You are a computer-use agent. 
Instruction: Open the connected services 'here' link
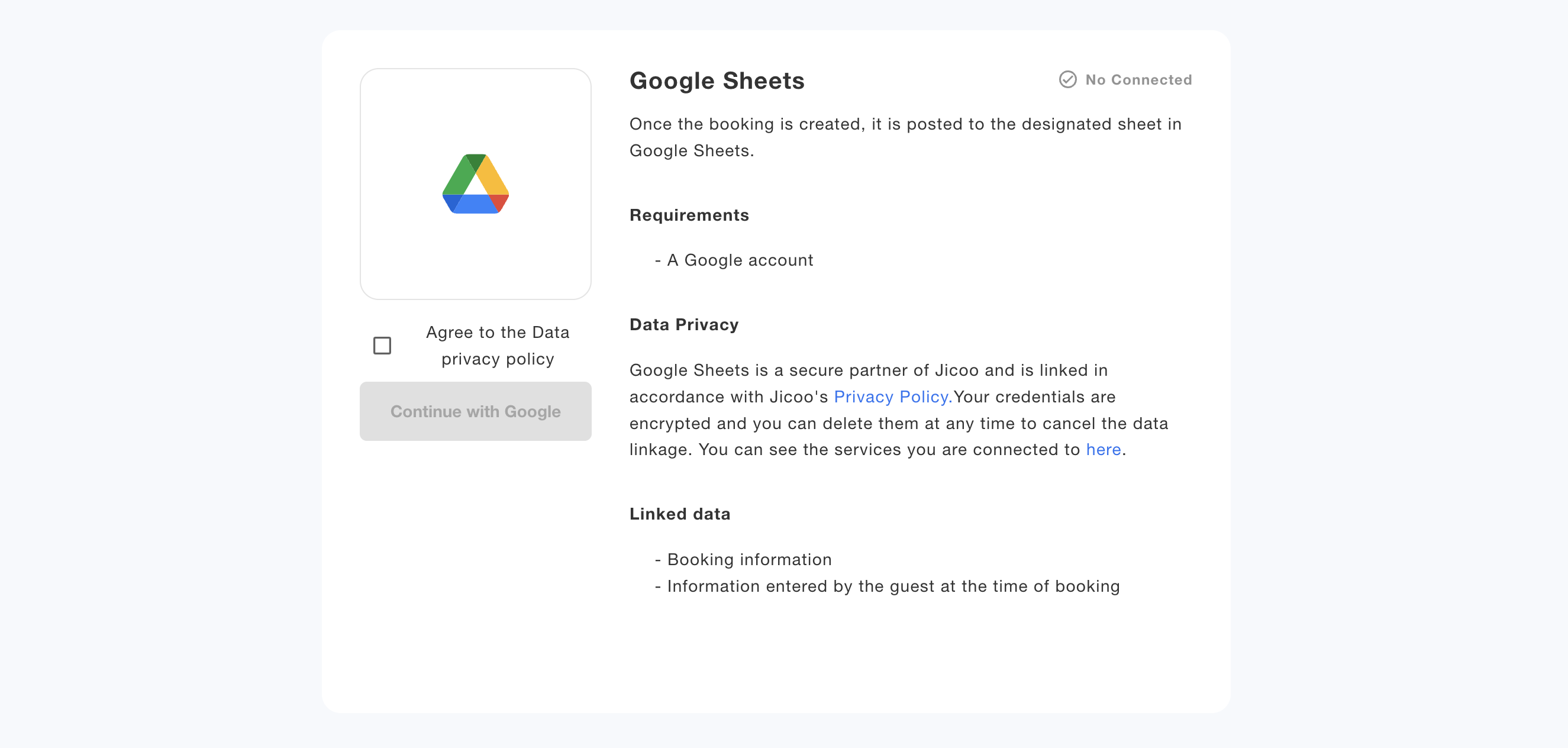(x=1104, y=450)
